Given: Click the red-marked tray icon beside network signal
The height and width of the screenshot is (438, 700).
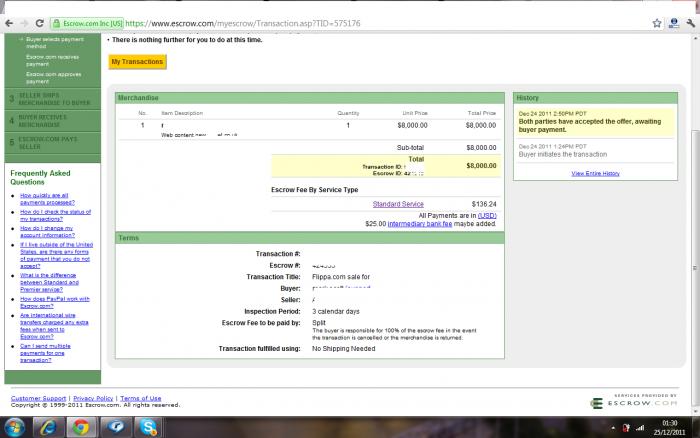Looking at the screenshot, I should tap(626, 428).
